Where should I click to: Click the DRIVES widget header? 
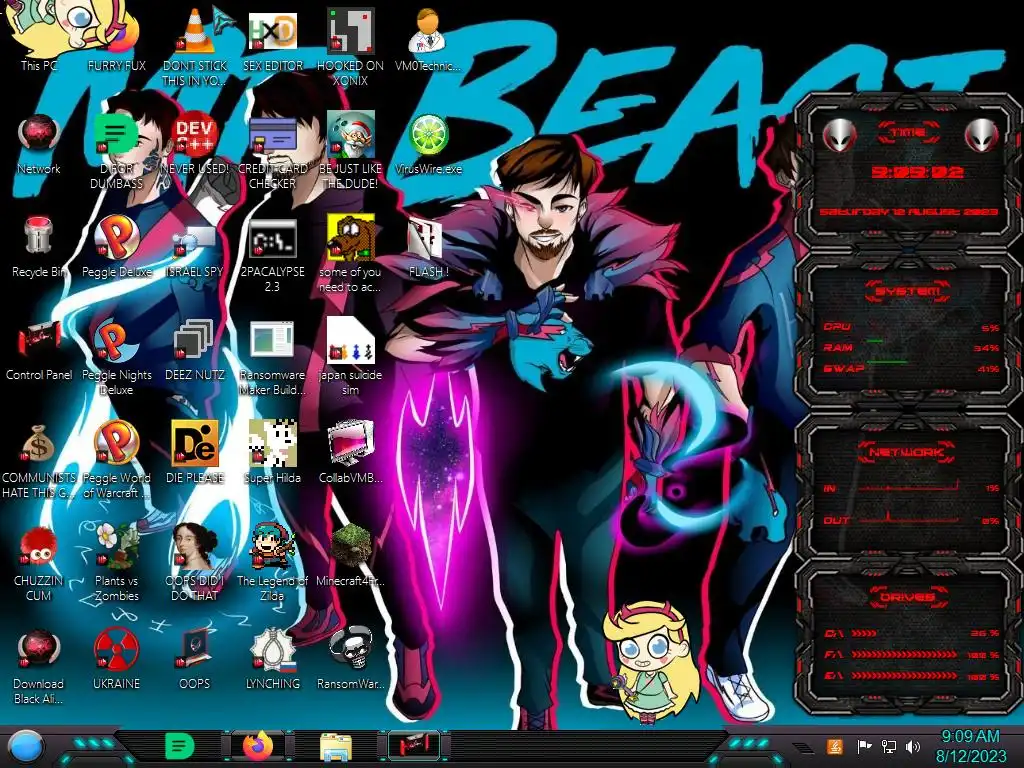pyautogui.click(x=908, y=597)
